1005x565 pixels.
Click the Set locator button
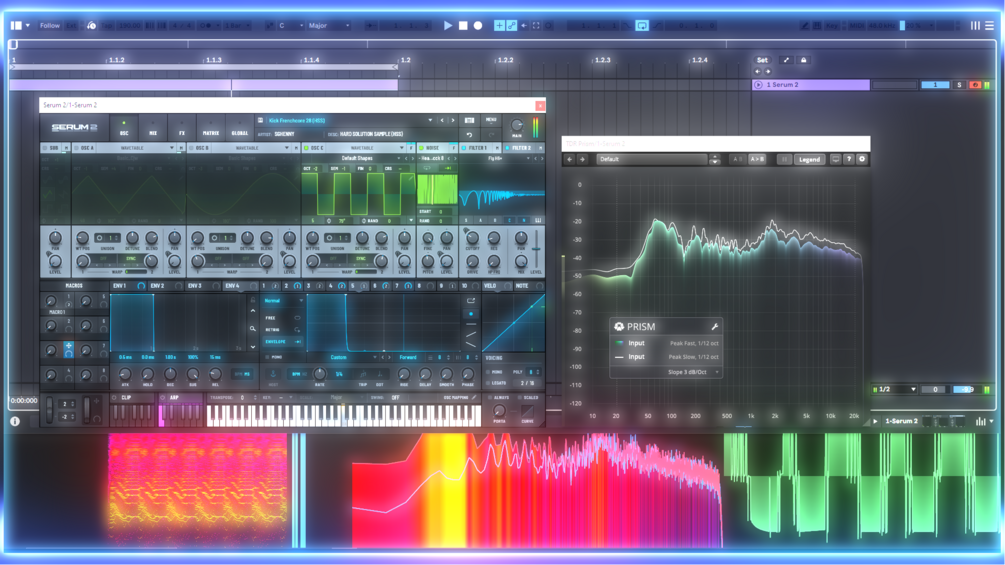762,60
